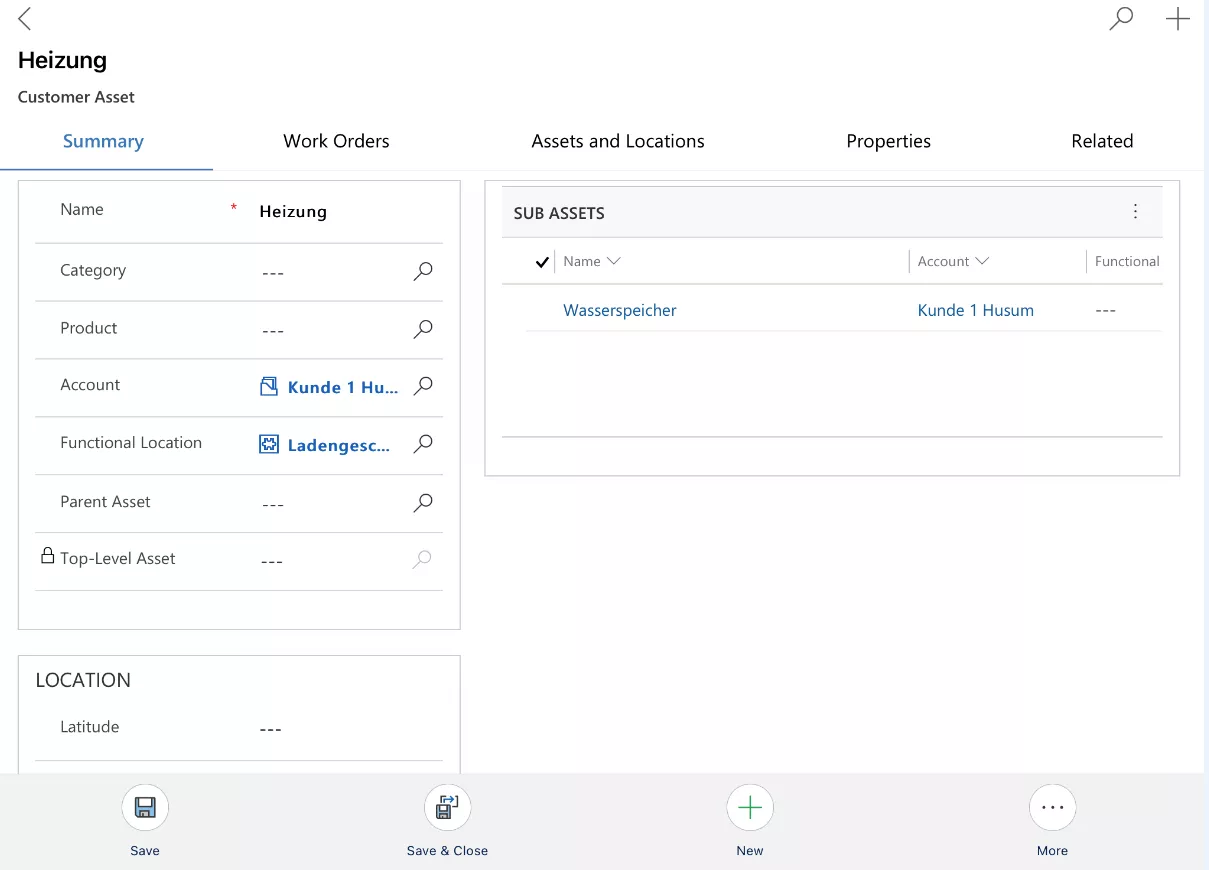The width and height of the screenshot is (1209, 870).
Task: Tap the back arrow icon
Action: 25,18
